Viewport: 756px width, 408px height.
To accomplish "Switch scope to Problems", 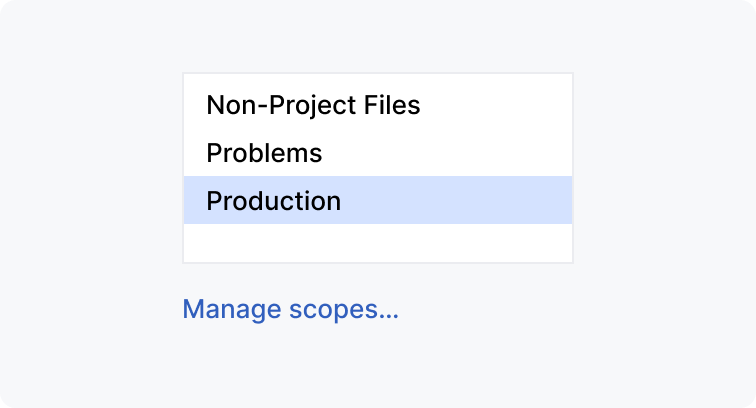I will click(x=264, y=153).
